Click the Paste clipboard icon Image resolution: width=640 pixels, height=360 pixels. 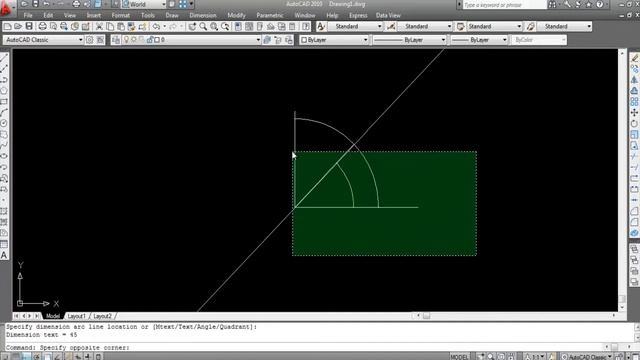pyautogui.click(x=121, y=27)
